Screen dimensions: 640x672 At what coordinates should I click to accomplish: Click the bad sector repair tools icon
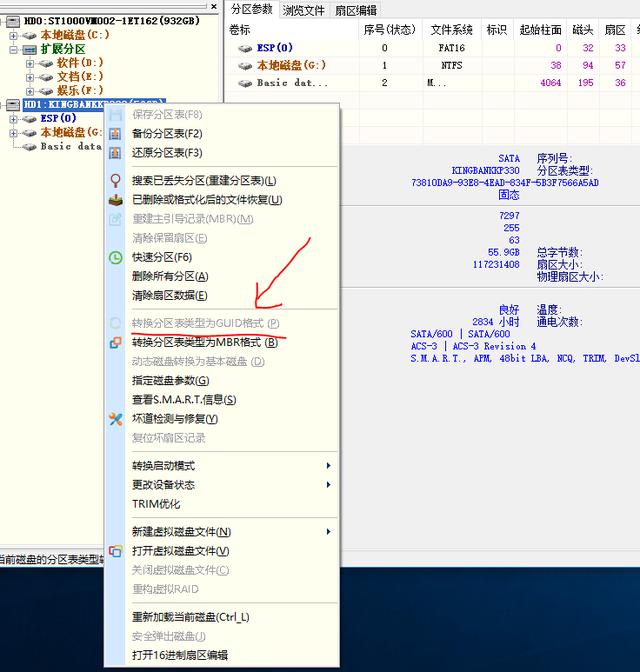click(115, 419)
